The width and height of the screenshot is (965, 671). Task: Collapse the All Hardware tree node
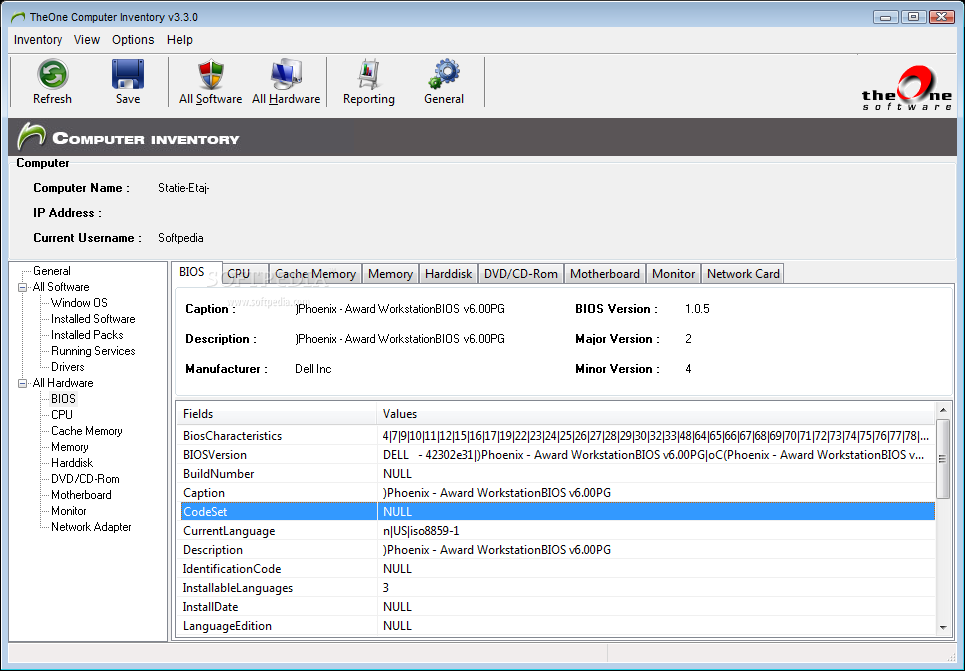[x=23, y=384]
